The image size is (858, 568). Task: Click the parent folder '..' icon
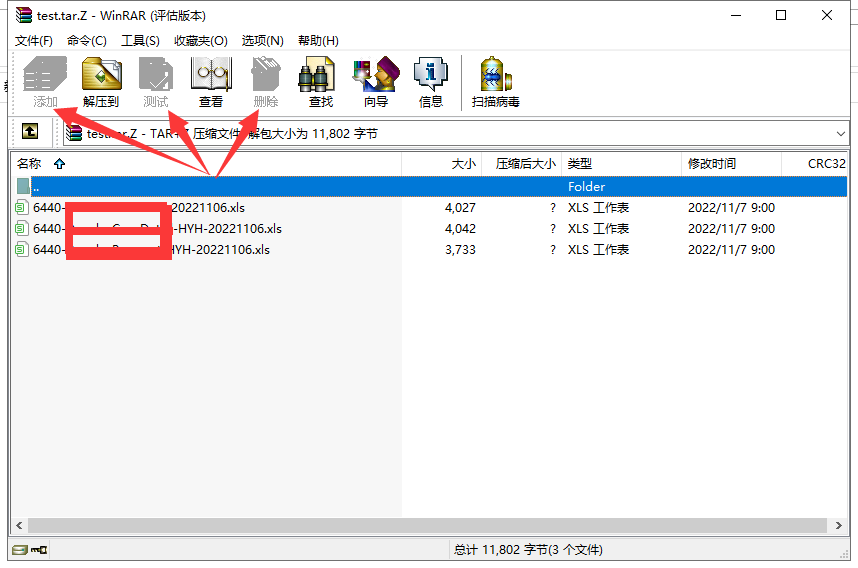pos(23,187)
